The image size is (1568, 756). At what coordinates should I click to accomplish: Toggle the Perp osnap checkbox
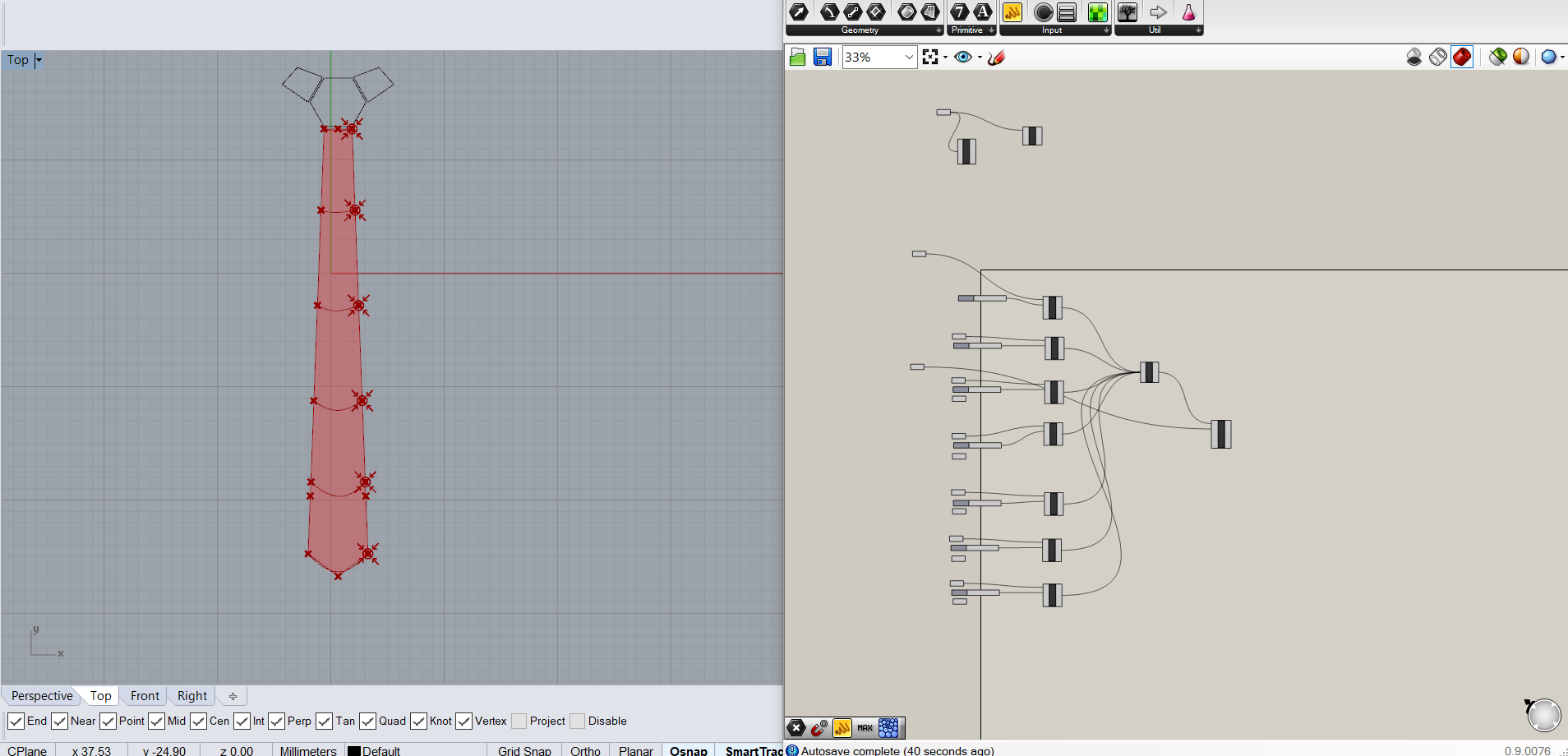coord(276,721)
